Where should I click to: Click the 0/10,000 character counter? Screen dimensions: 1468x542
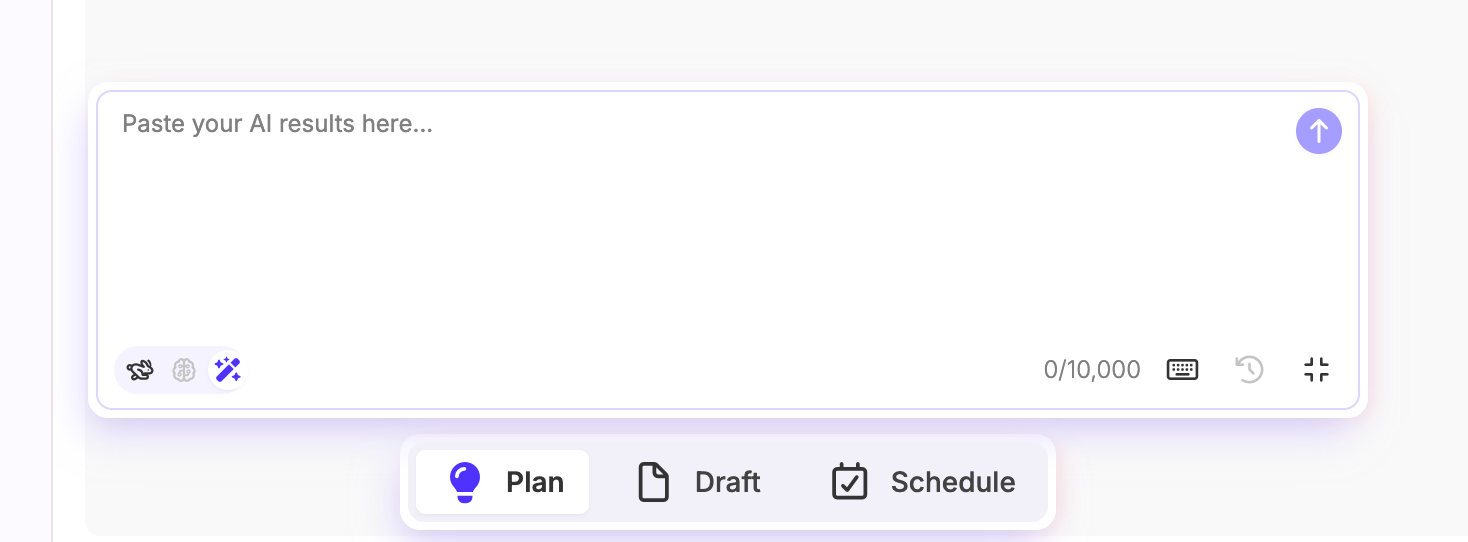pos(1092,370)
